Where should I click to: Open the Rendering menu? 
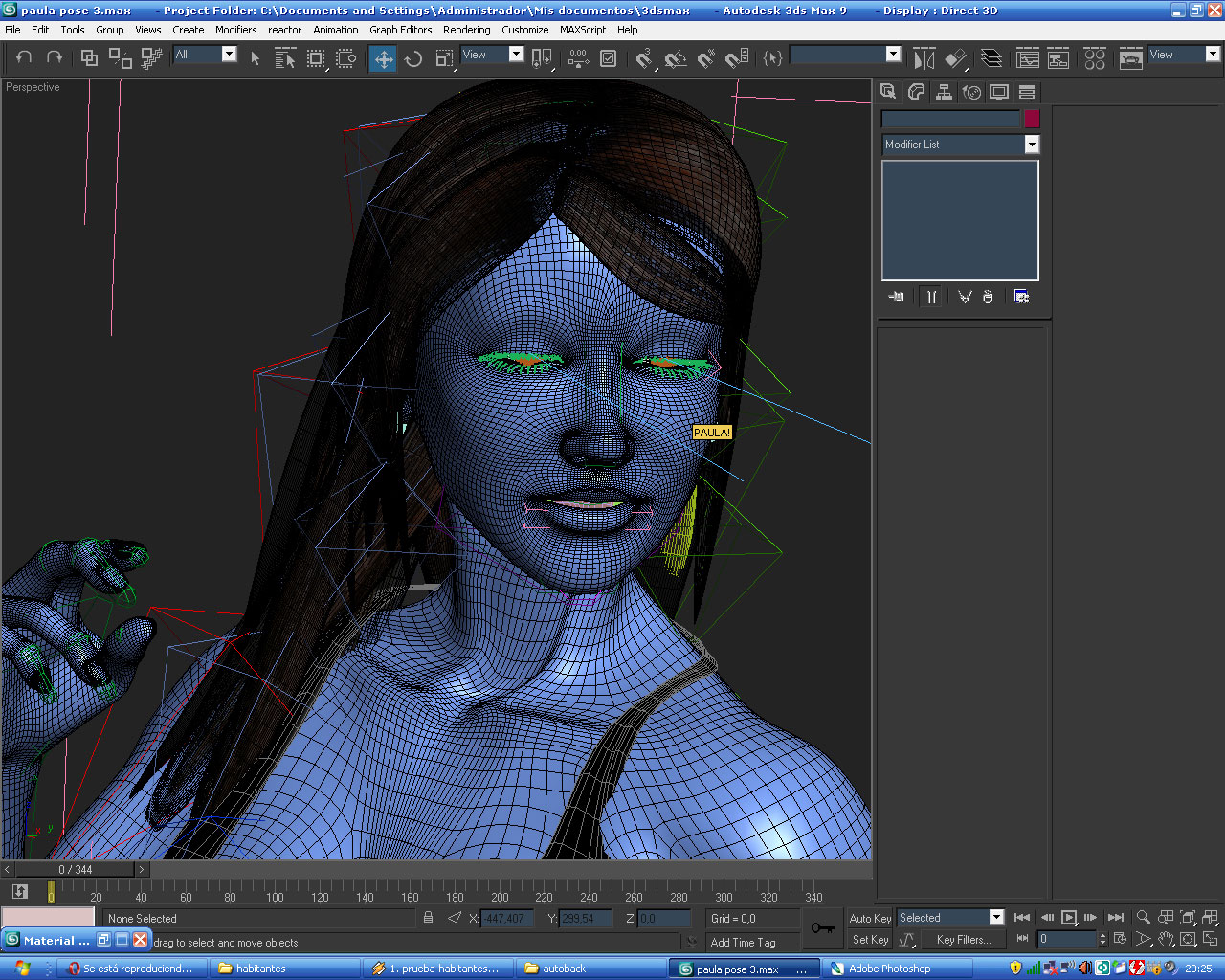466,30
